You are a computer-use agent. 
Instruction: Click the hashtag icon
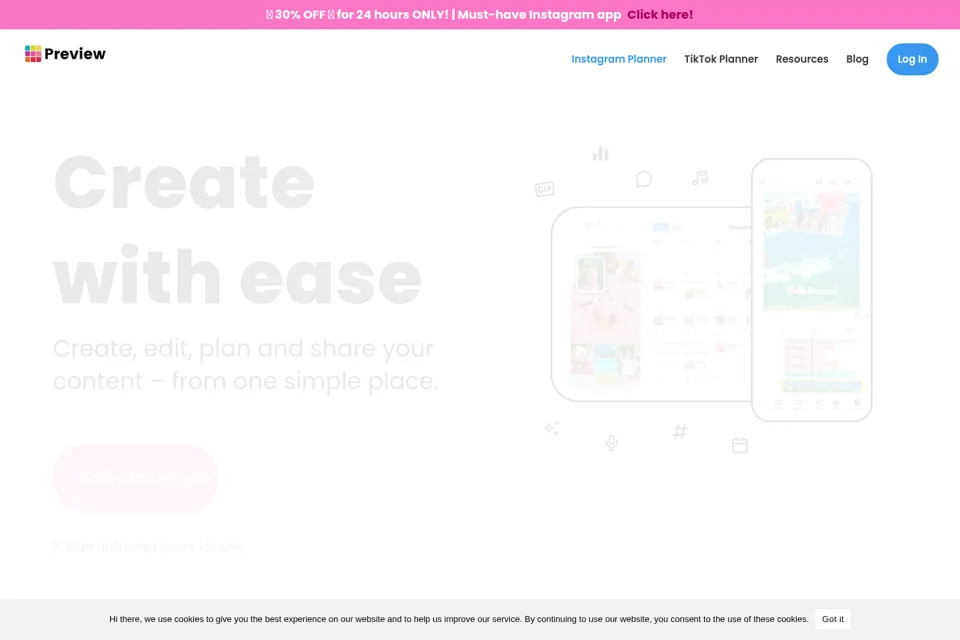point(680,432)
